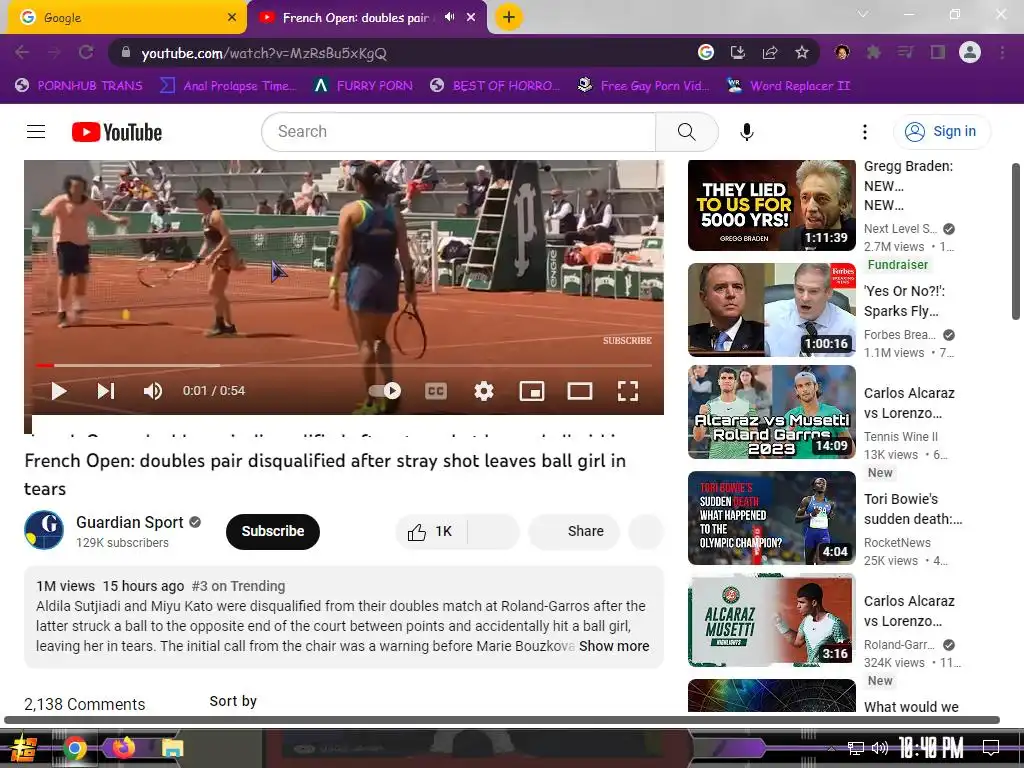1024x768 pixels.
Task: Skip to next video in player
Action: [x=106, y=391]
